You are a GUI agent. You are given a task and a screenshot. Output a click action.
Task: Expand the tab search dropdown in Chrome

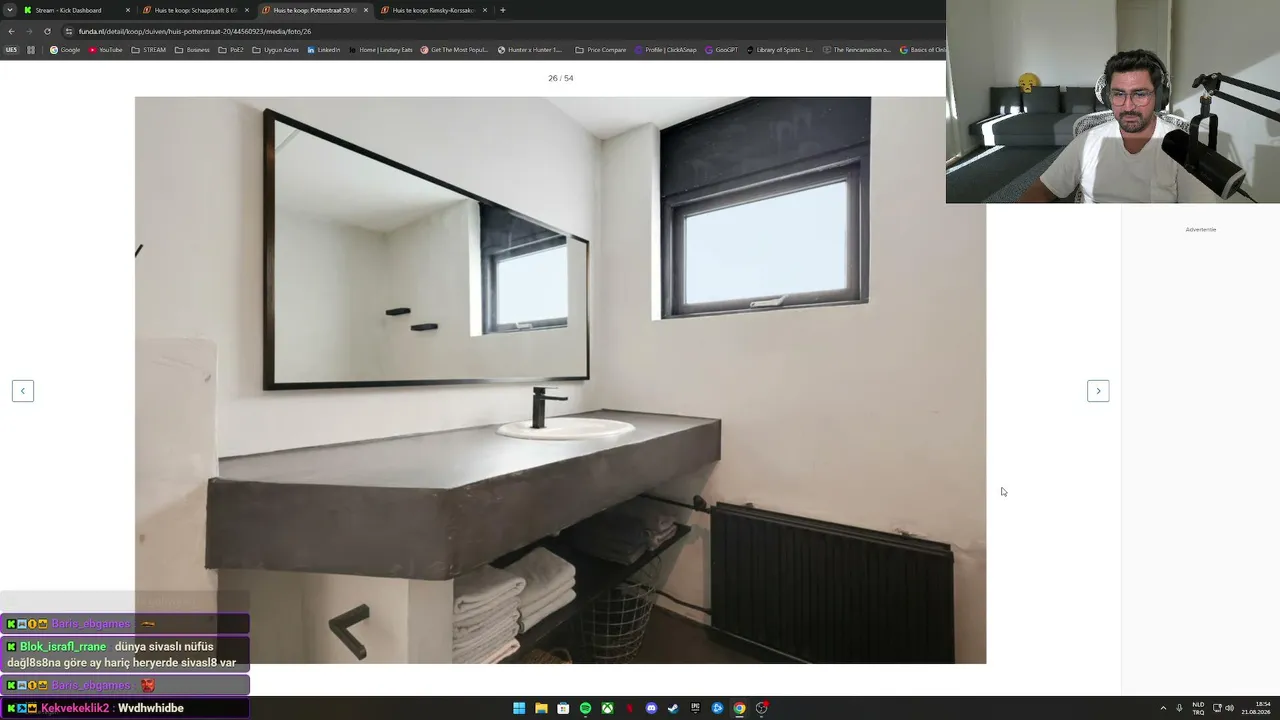point(11,10)
